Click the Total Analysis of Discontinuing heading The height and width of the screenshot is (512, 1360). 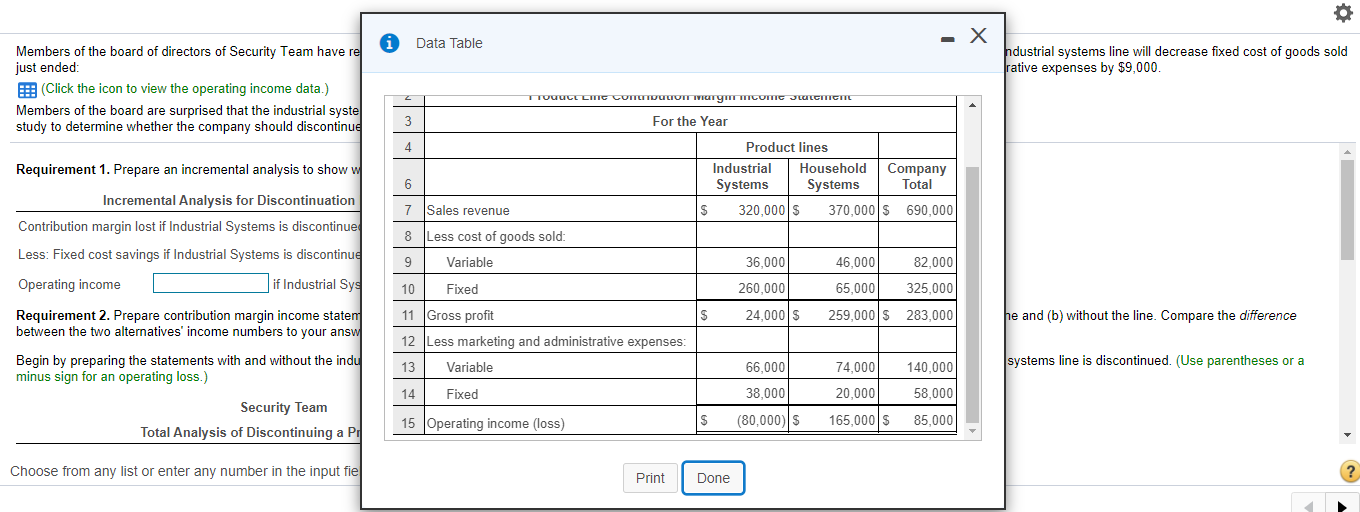[250, 432]
